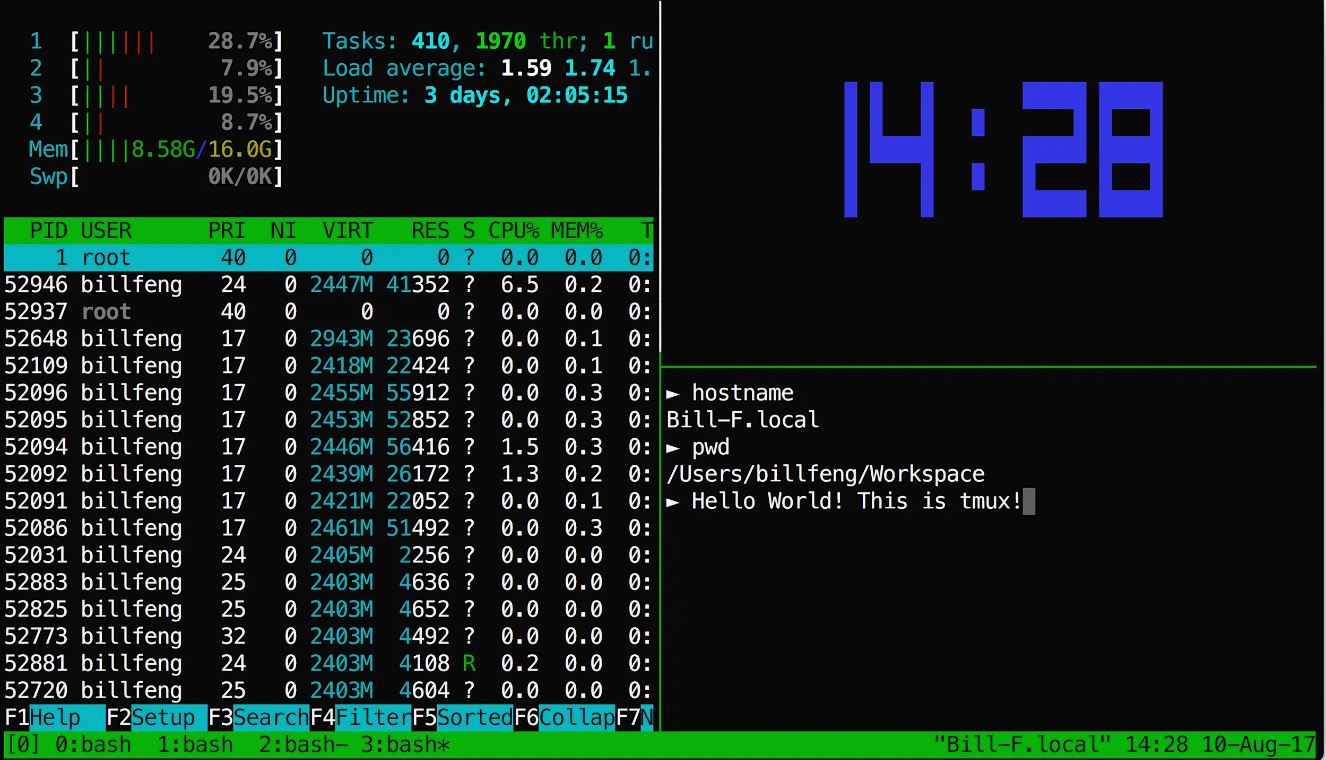Switch to tmux window 1:bash
Screen dimensions: 1326x760
tap(196, 745)
